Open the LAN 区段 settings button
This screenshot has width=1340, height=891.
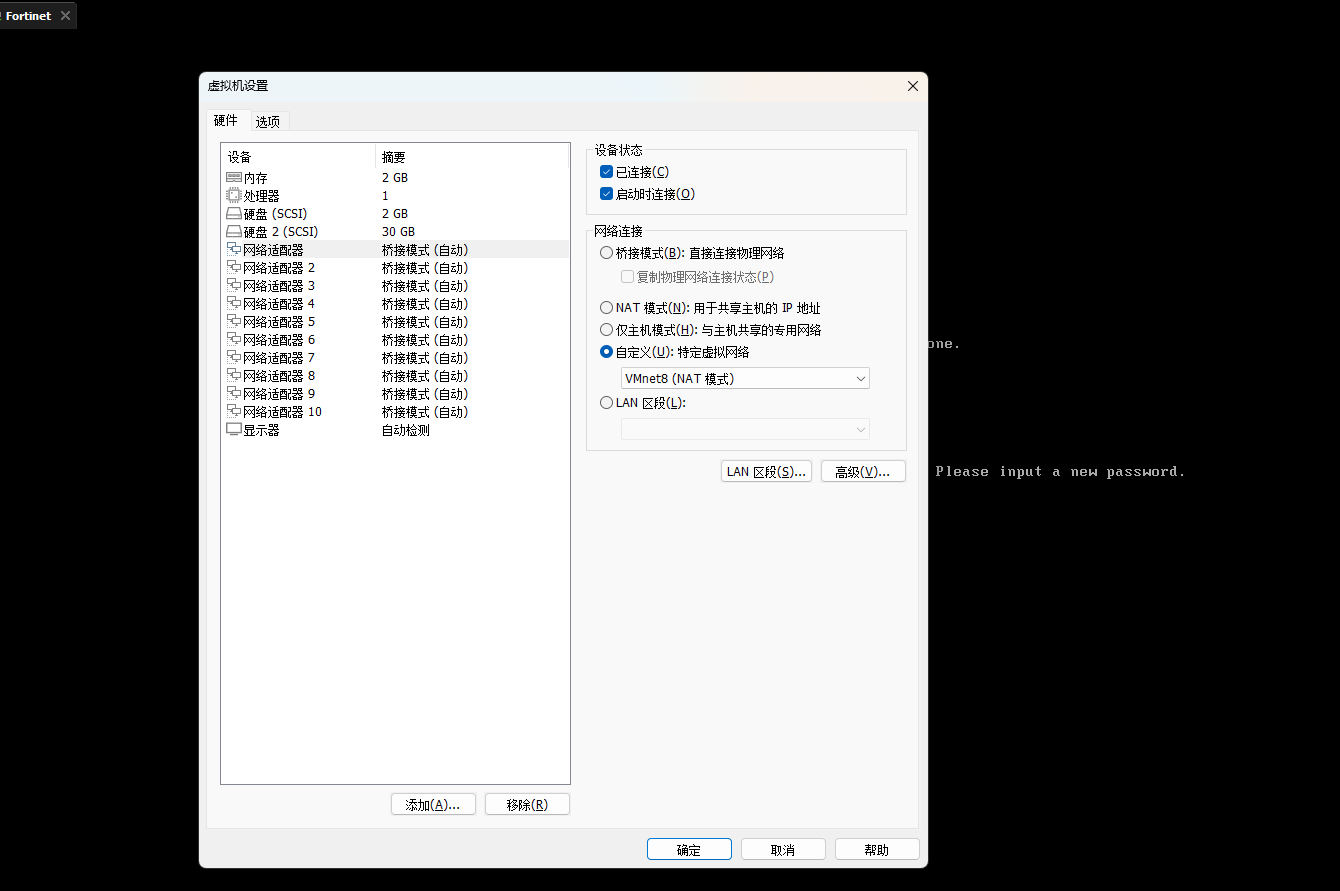766,472
